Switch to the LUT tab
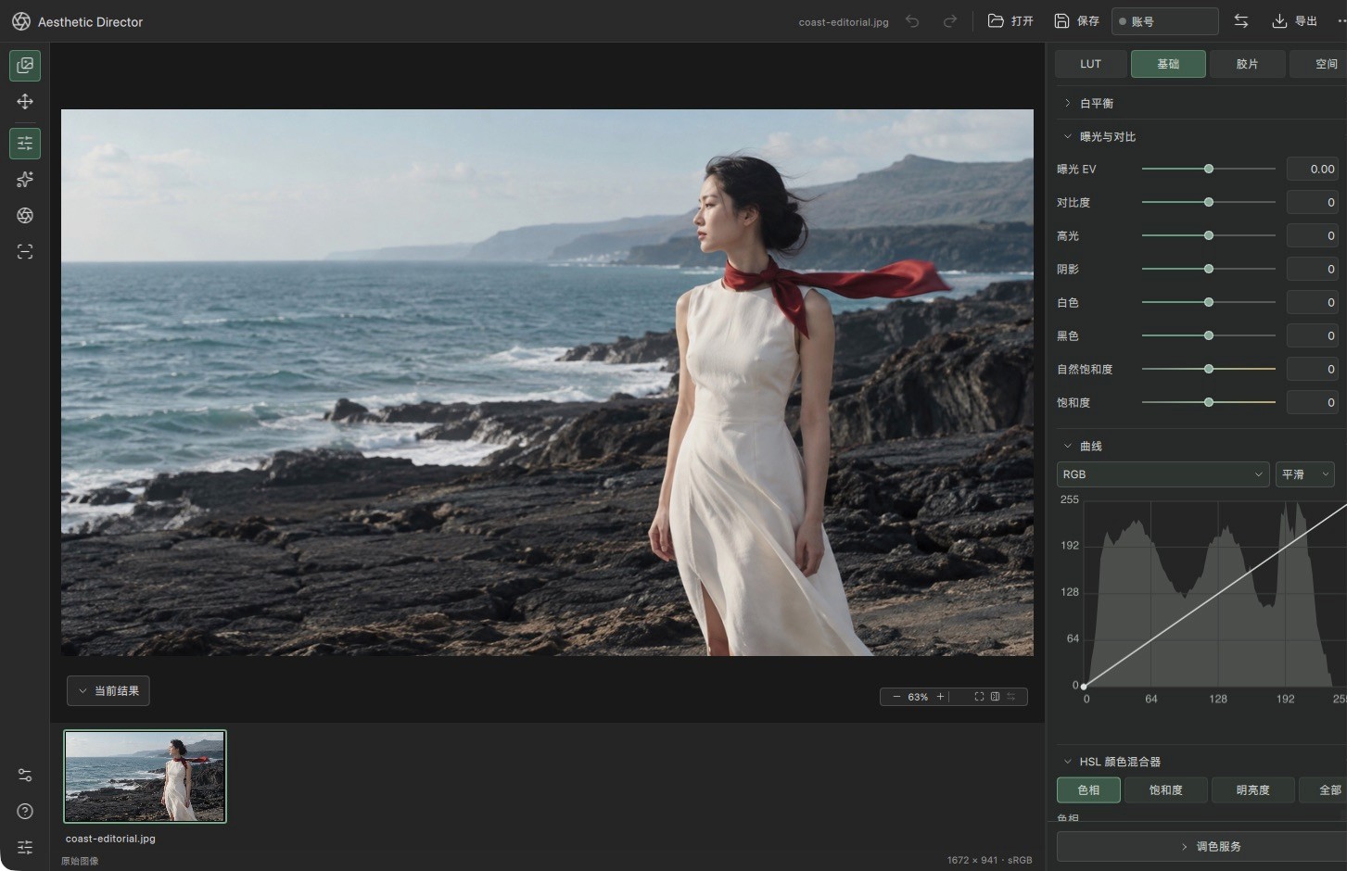Viewport: 1372px width, 871px height. [x=1090, y=64]
